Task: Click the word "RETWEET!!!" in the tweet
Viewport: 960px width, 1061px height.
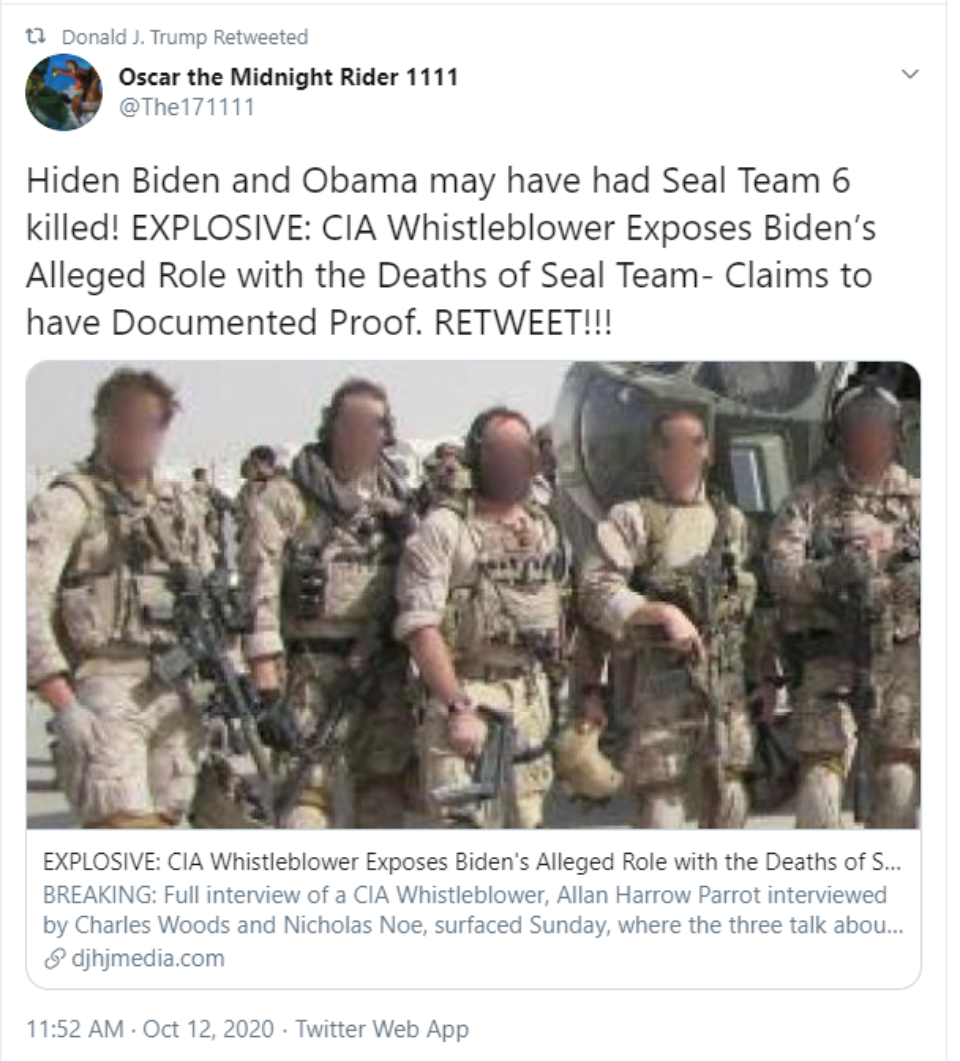Action: 522,323
